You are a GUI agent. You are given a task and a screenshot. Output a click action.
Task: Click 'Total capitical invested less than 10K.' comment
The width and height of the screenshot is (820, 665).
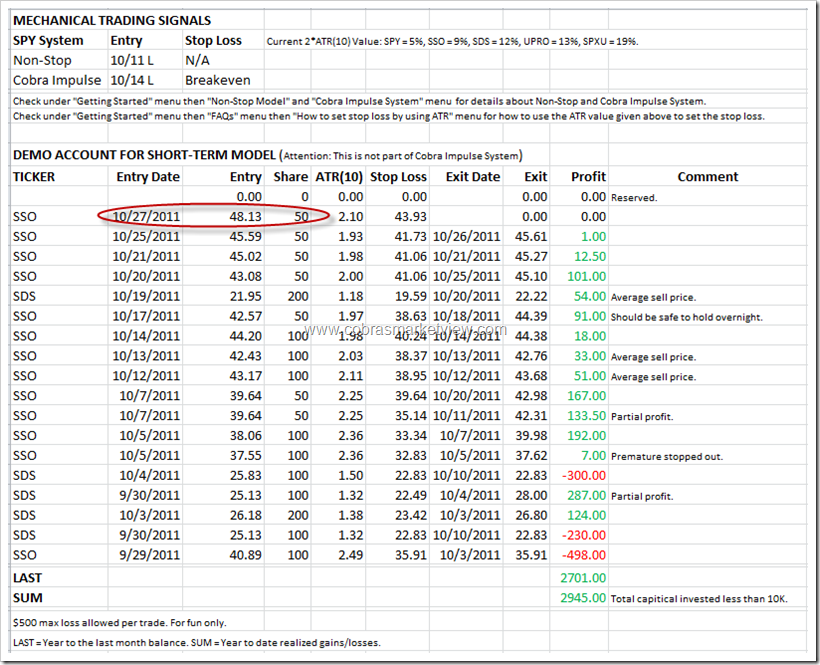point(699,599)
